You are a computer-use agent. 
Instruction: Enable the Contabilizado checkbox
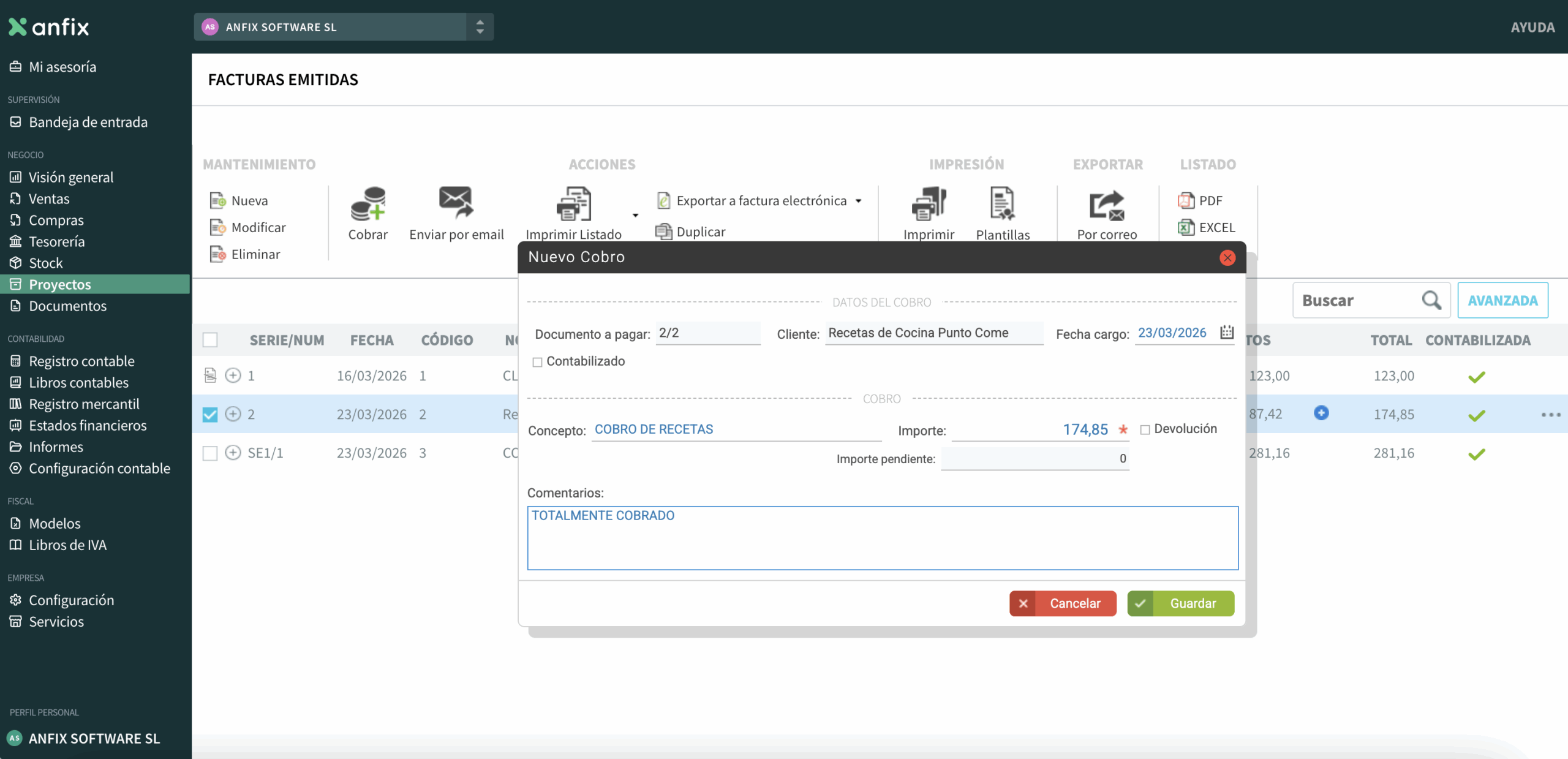pyautogui.click(x=537, y=362)
